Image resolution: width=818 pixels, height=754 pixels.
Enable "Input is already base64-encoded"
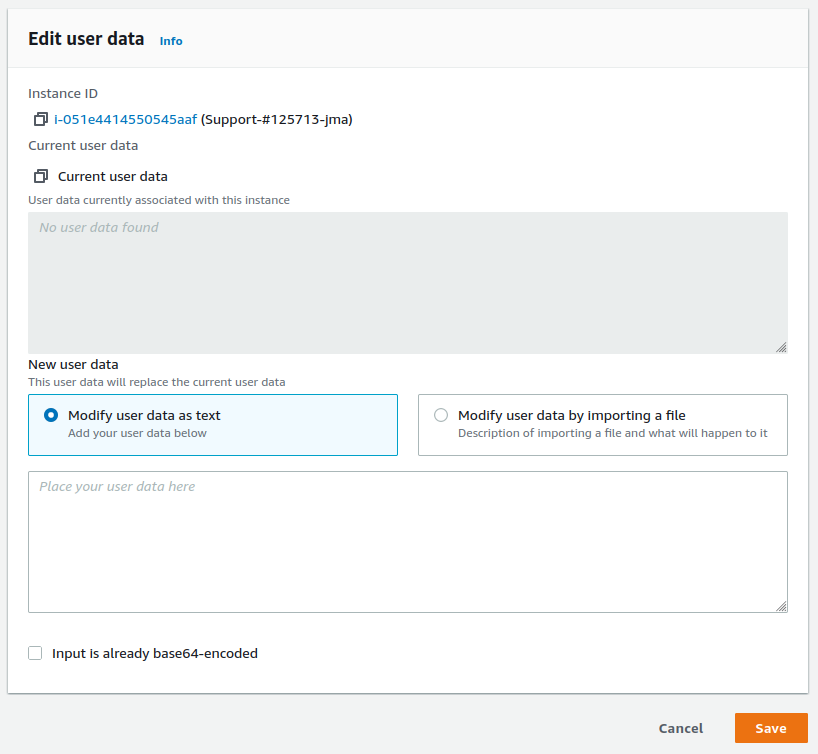35,652
